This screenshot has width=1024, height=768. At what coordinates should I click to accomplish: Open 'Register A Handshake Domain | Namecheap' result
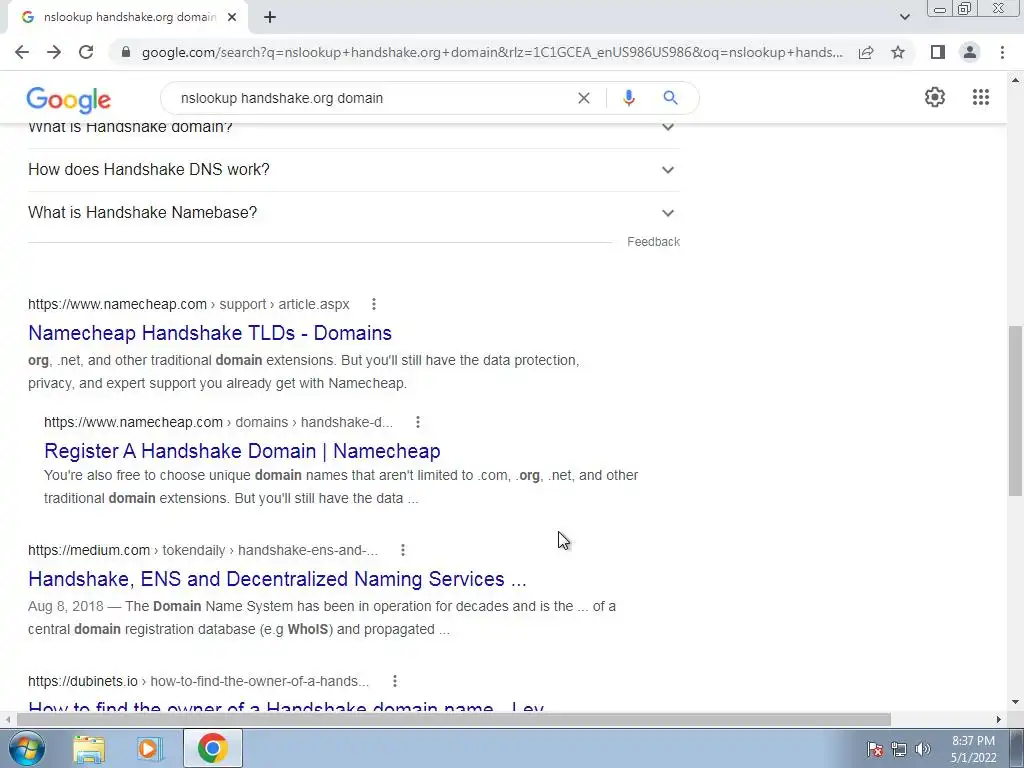click(242, 451)
